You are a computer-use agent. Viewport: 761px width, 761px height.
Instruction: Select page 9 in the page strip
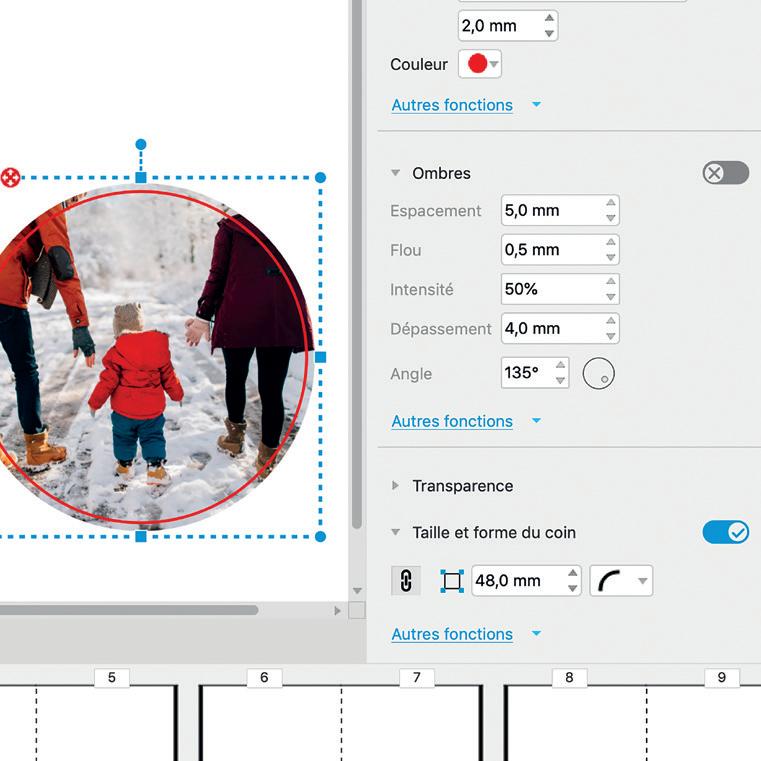click(722, 678)
